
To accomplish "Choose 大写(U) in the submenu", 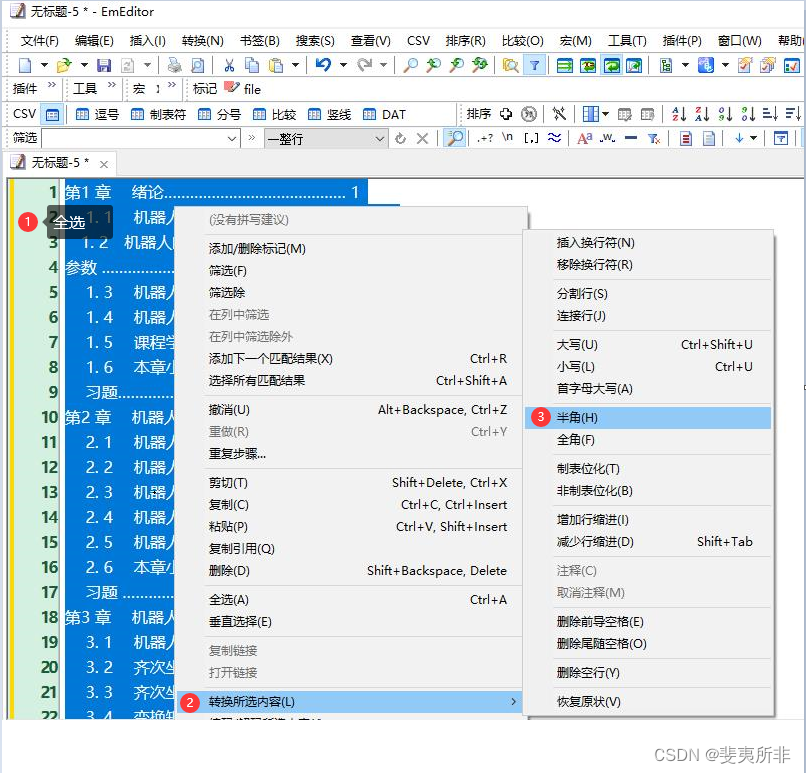I will pos(648,345).
